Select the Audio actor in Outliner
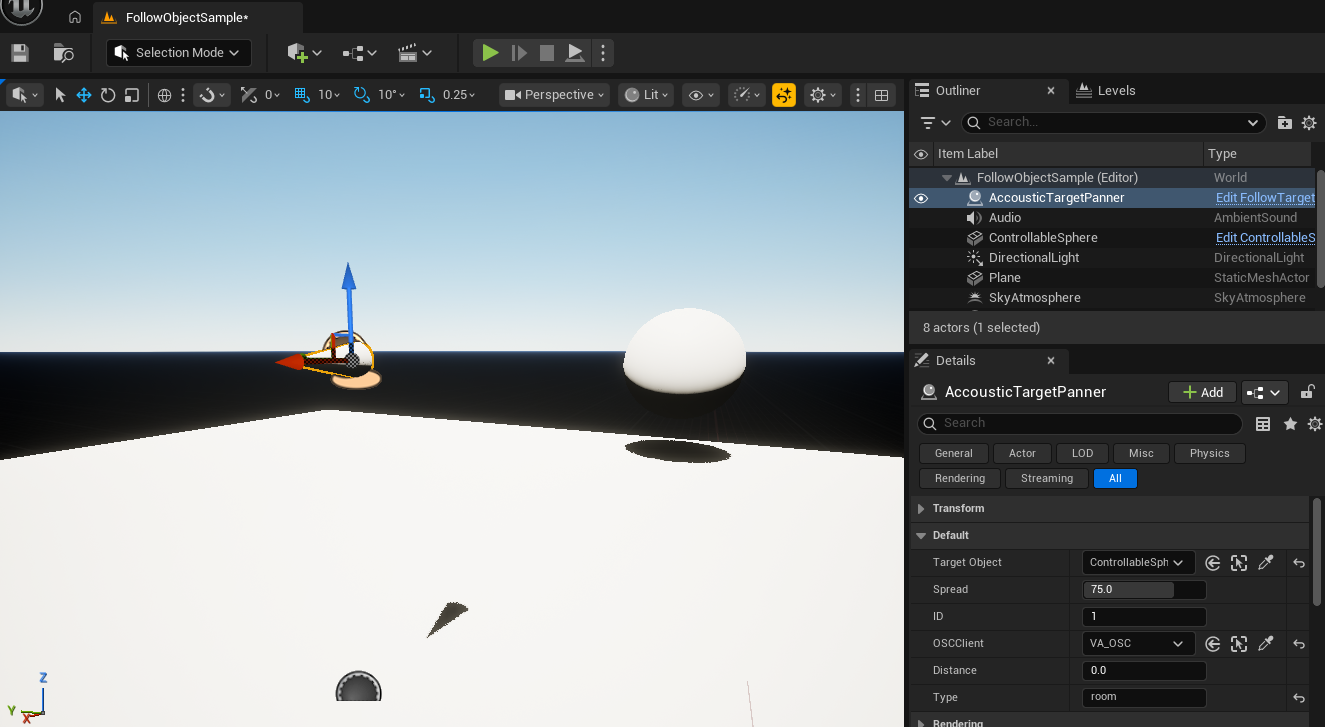This screenshot has height=727, width=1325. click(x=1004, y=218)
